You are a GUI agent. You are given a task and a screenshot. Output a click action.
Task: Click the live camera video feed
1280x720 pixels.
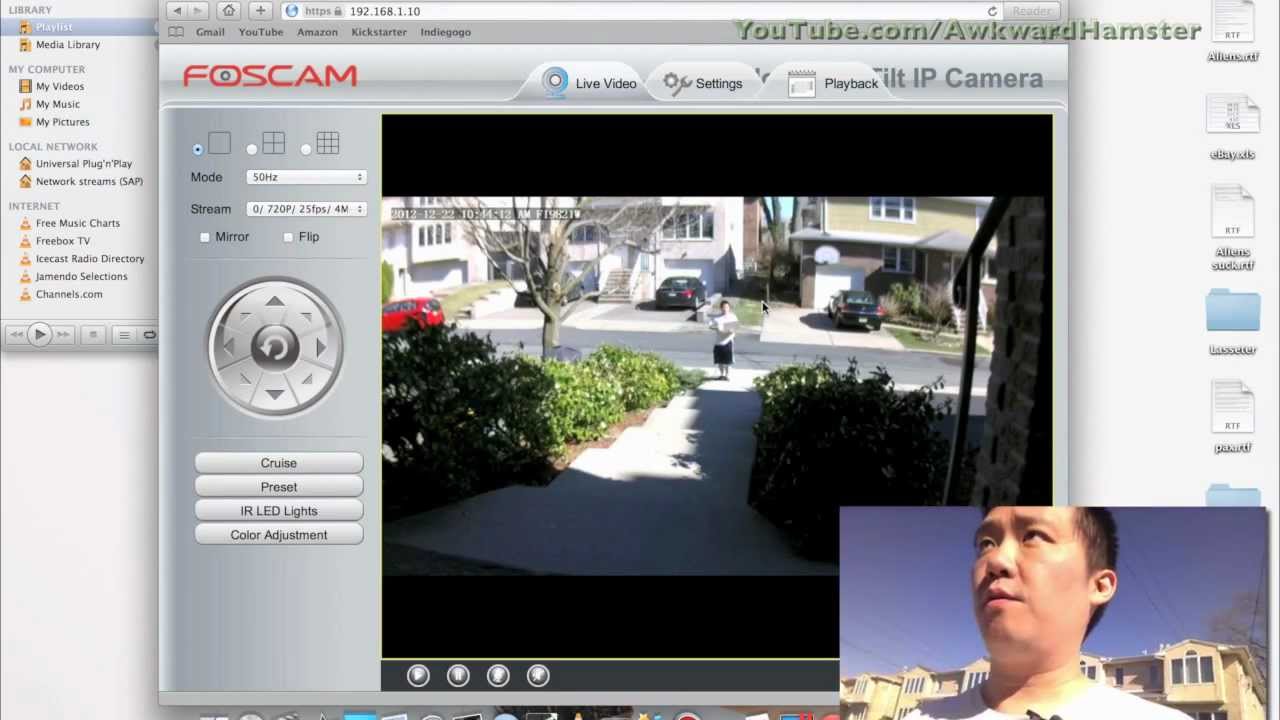716,386
